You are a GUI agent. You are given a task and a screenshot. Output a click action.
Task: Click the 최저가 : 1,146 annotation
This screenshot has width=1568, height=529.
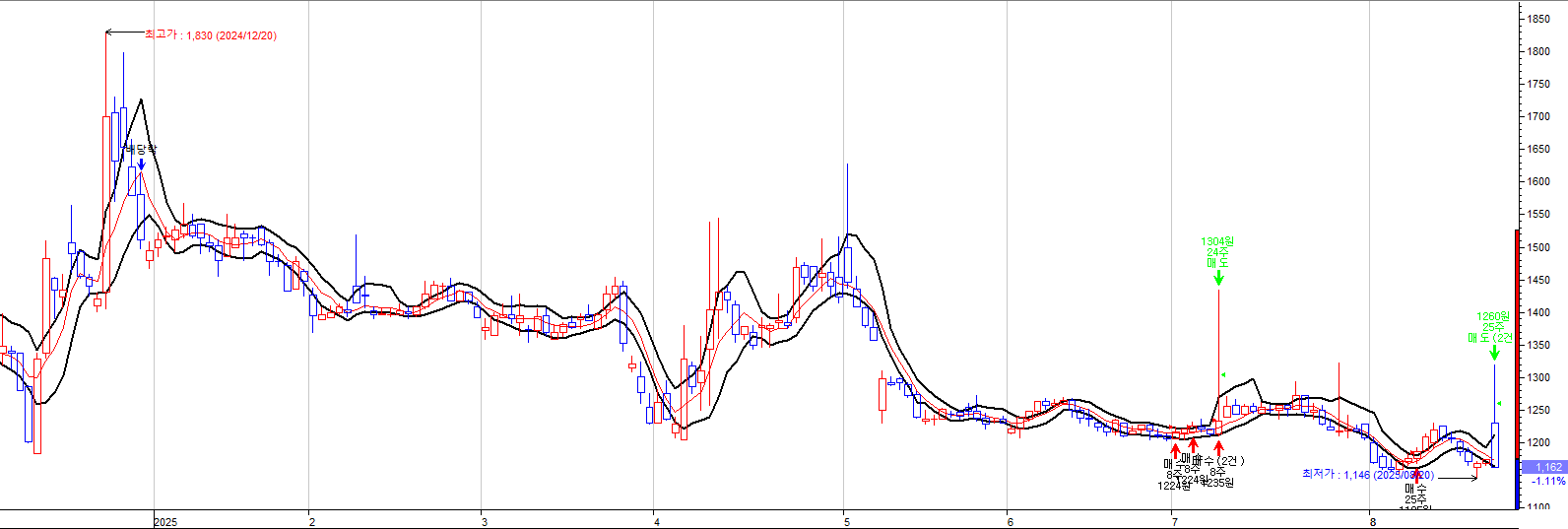click(1368, 475)
